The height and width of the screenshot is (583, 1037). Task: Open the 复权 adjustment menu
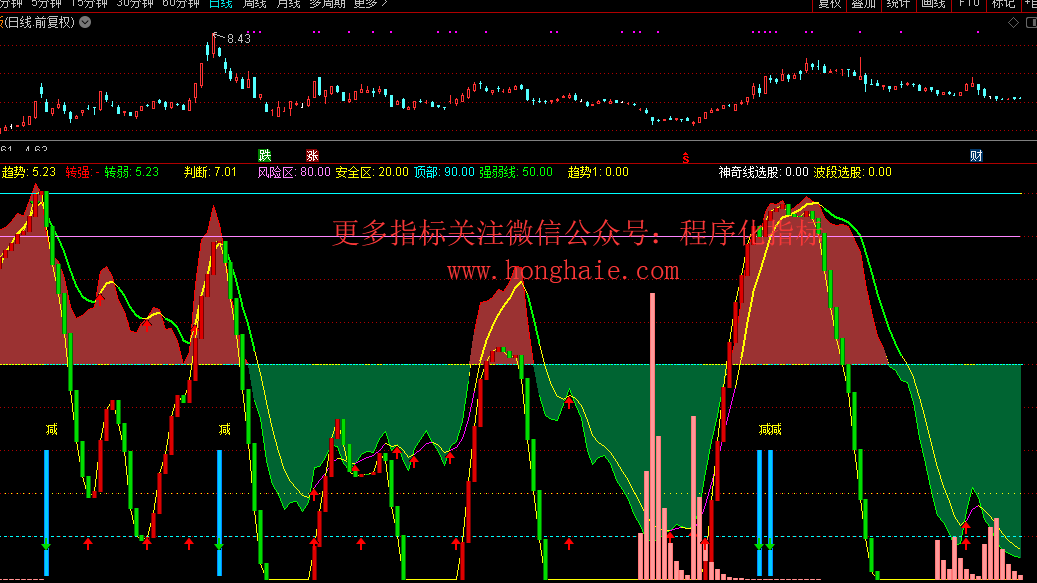coord(830,4)
